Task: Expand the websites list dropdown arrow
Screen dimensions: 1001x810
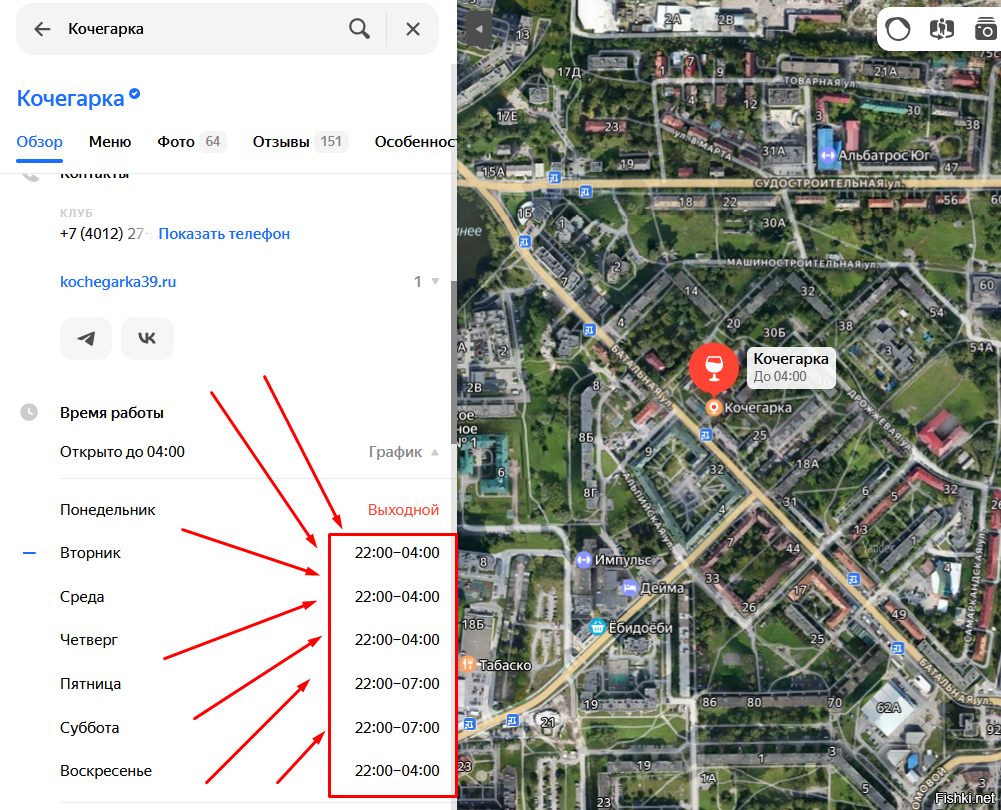Action: coord(435,281)
